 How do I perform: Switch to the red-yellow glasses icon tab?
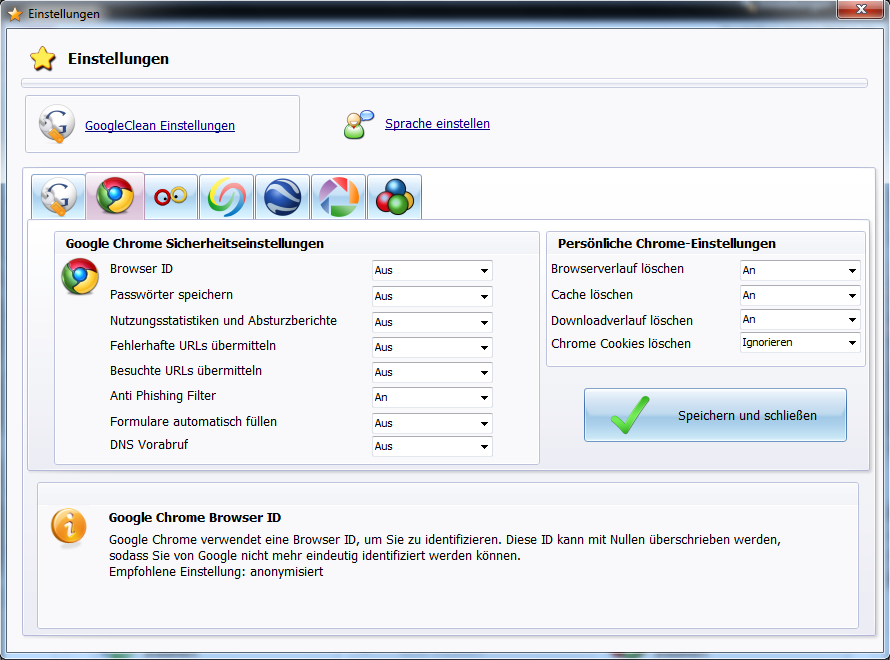click(171, 196)
